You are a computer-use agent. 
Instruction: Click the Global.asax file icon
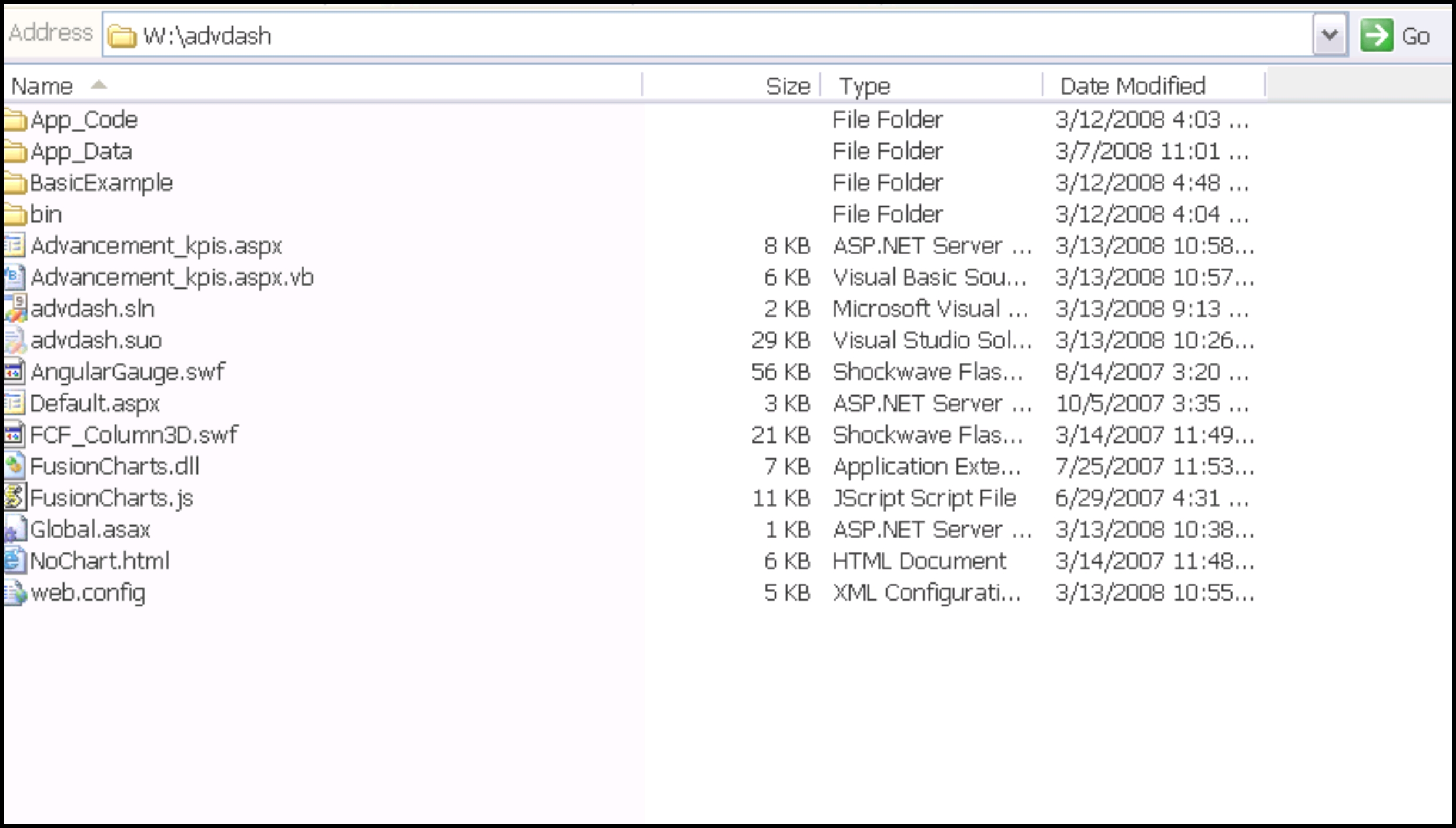click(x=15, y=529)
